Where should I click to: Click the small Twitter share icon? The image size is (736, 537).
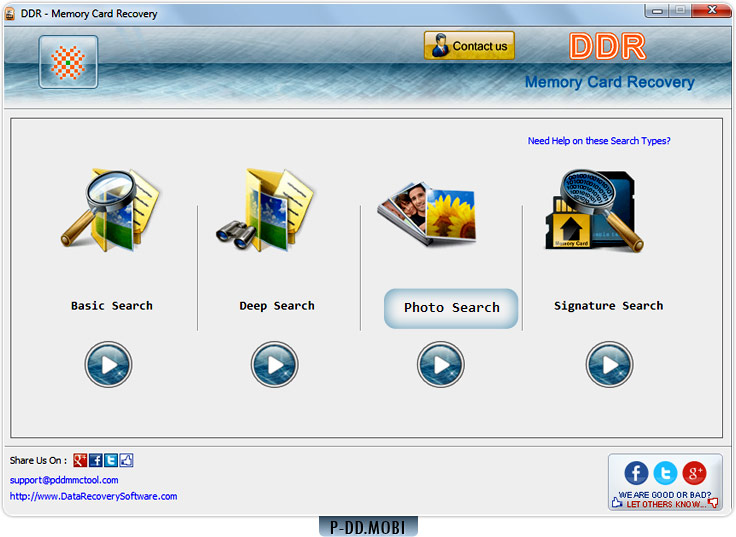[x=111, y=460]
